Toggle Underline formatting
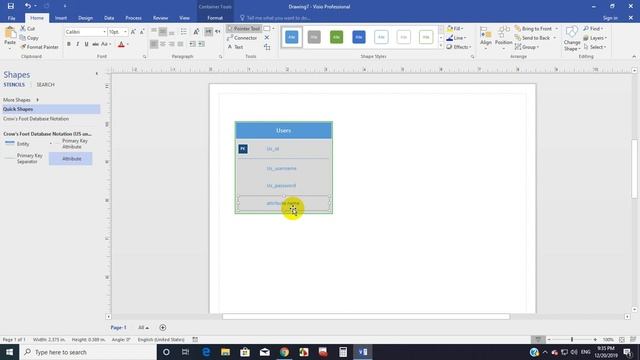Viewport: 640px width, 360px height. (x=86, y=44)
